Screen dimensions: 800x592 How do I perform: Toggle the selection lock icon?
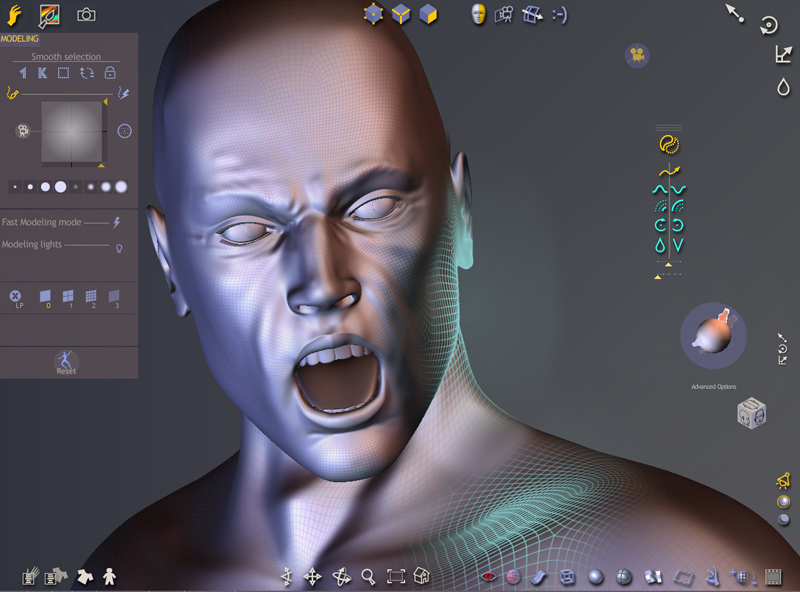point(110,73)
